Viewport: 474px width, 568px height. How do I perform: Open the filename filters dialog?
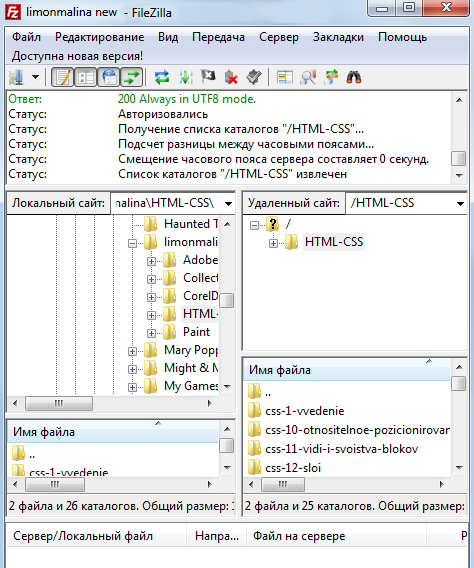(x=285, y=77)
